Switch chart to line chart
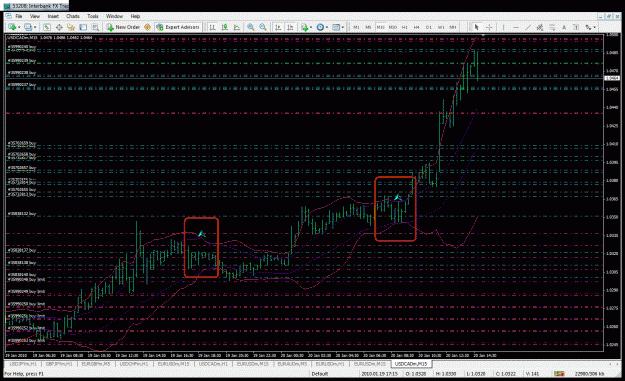625x381 pixels. point(237,27)
